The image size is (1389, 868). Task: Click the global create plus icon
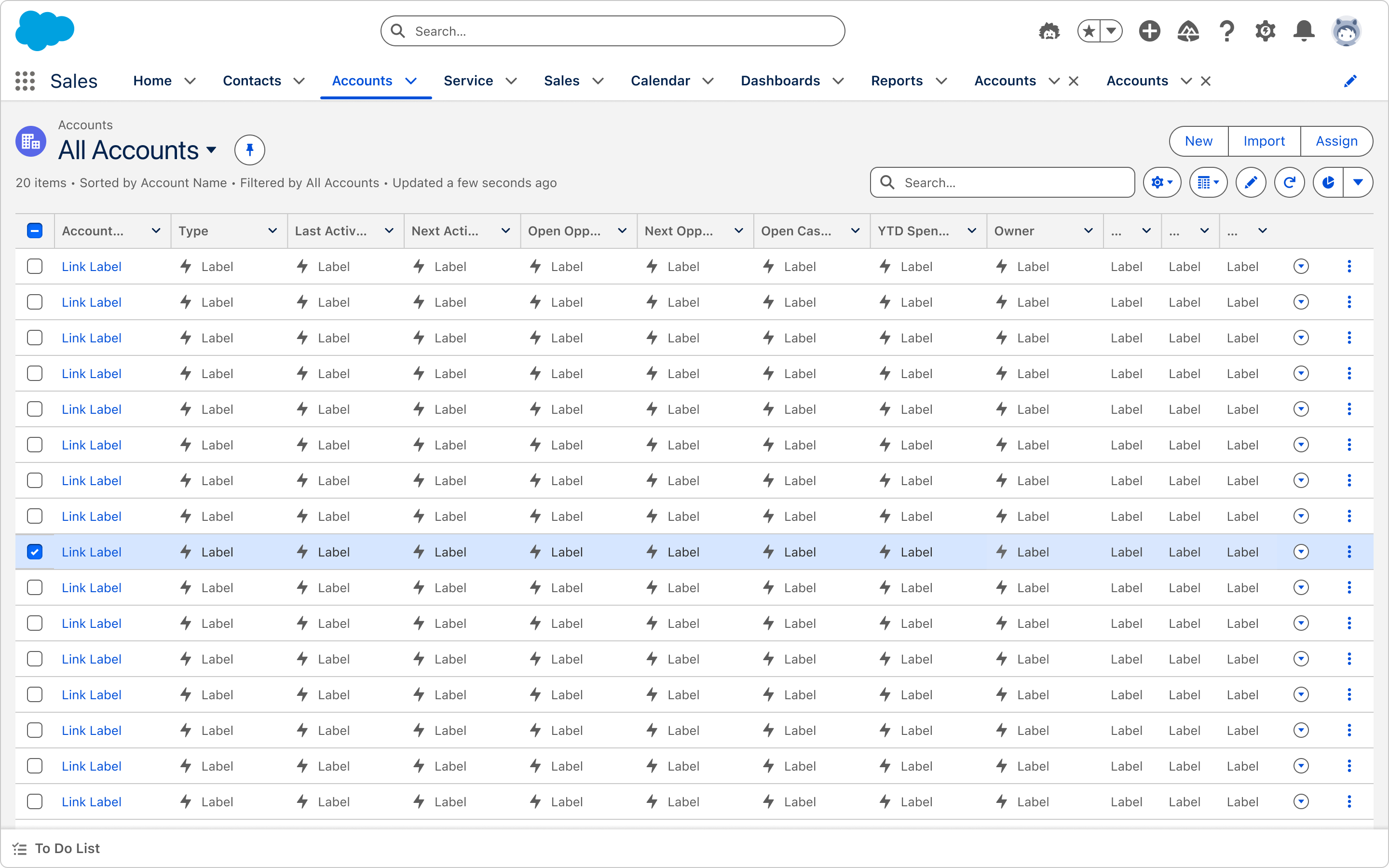pos(1149,31)
